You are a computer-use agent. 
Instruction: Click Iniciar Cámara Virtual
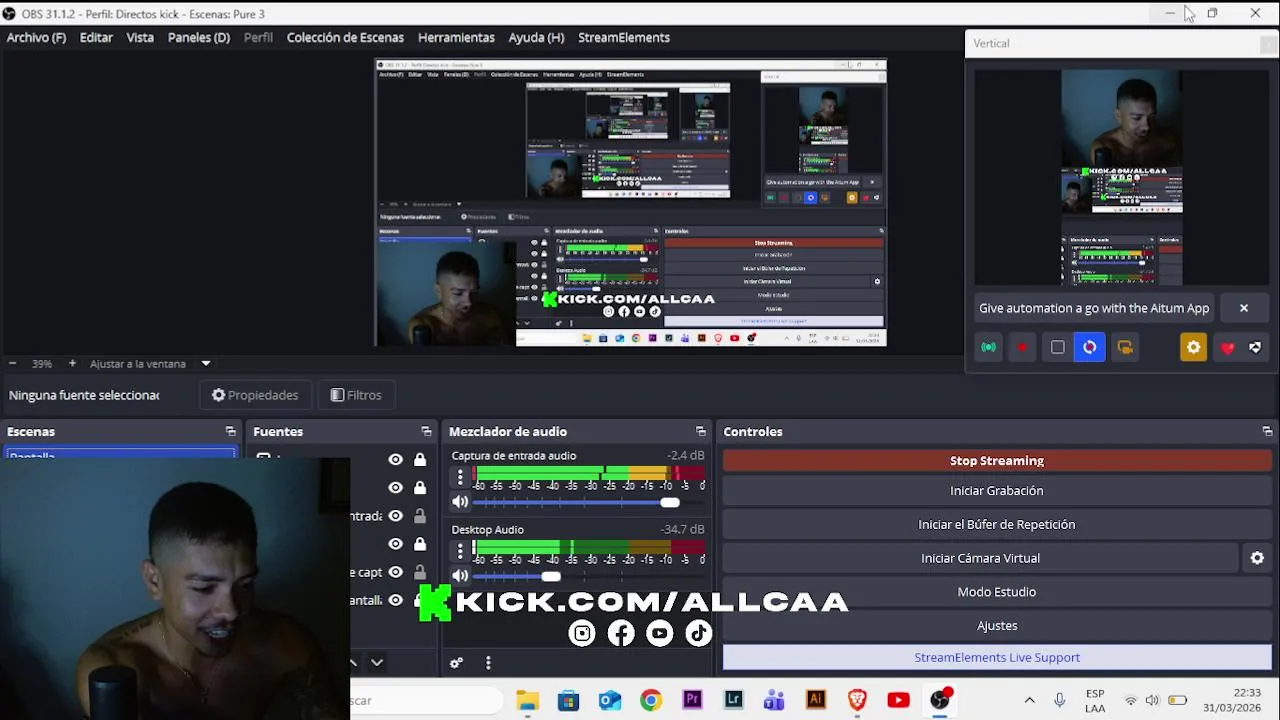point(980,558)
